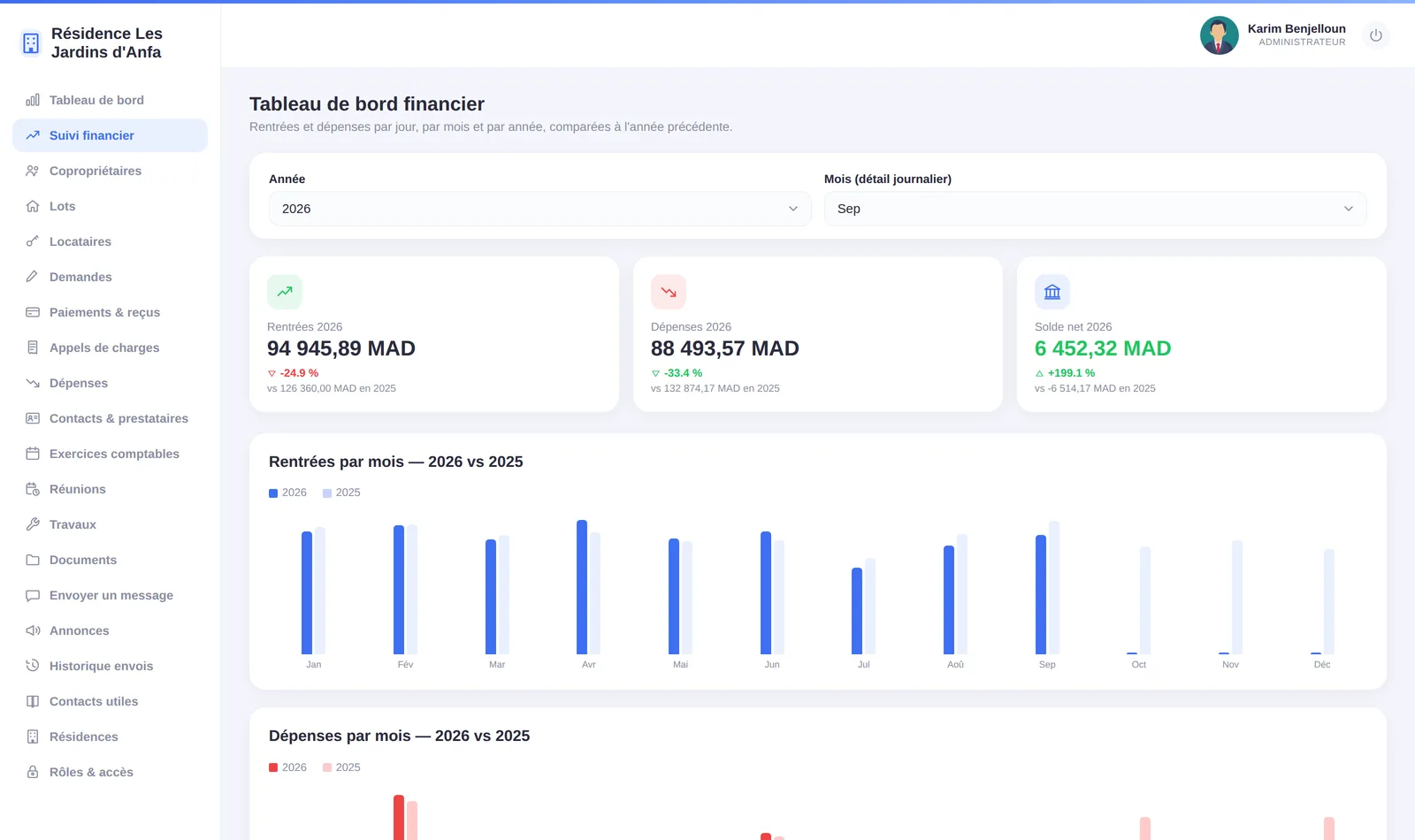Click the Historique envois history icon
Viewport: 1415px width, 840px height.
(33, 666)
